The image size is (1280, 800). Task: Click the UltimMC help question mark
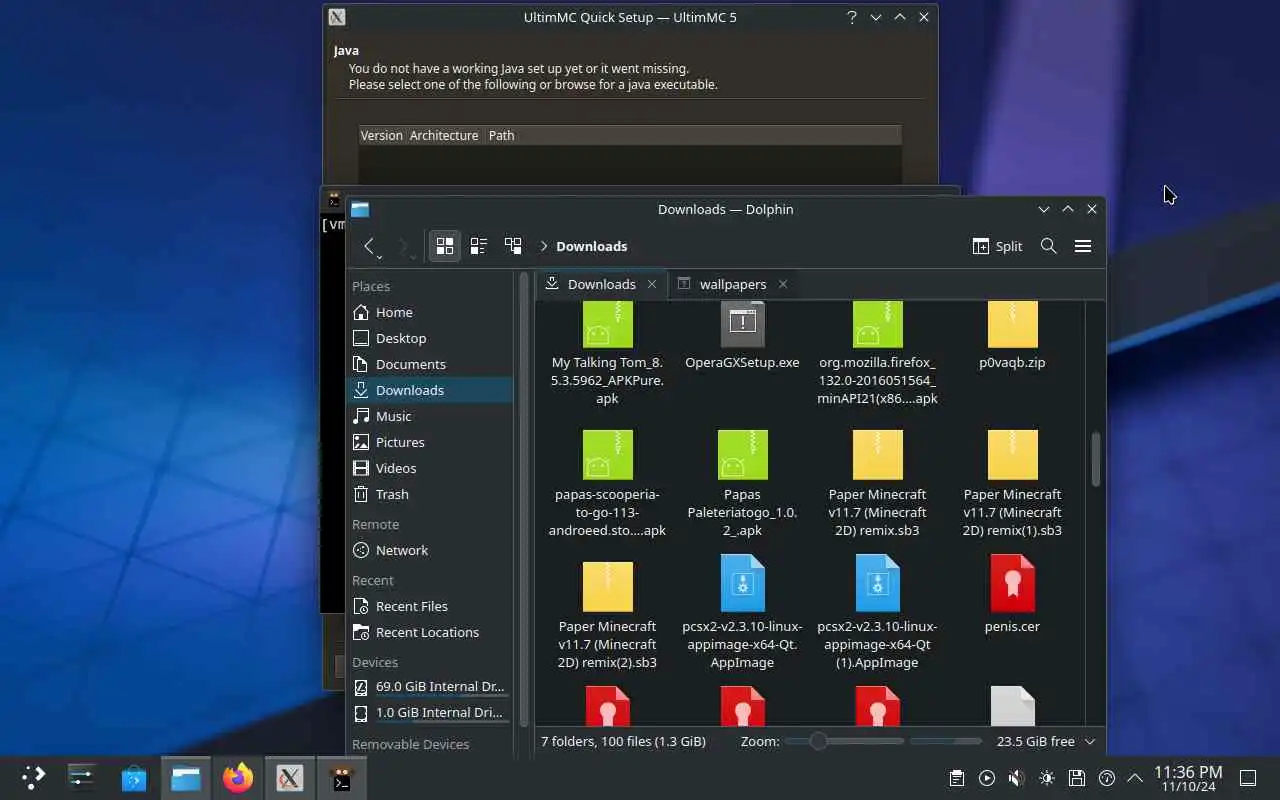(x=852, y=17)
